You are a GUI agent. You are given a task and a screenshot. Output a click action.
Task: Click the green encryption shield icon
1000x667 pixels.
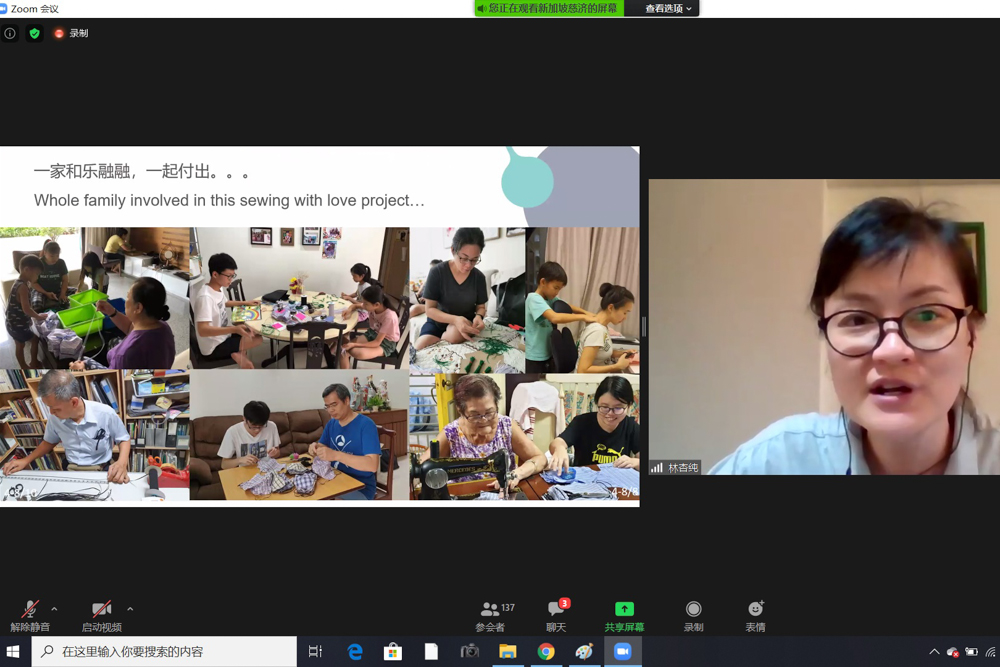(x=34, y=33)
